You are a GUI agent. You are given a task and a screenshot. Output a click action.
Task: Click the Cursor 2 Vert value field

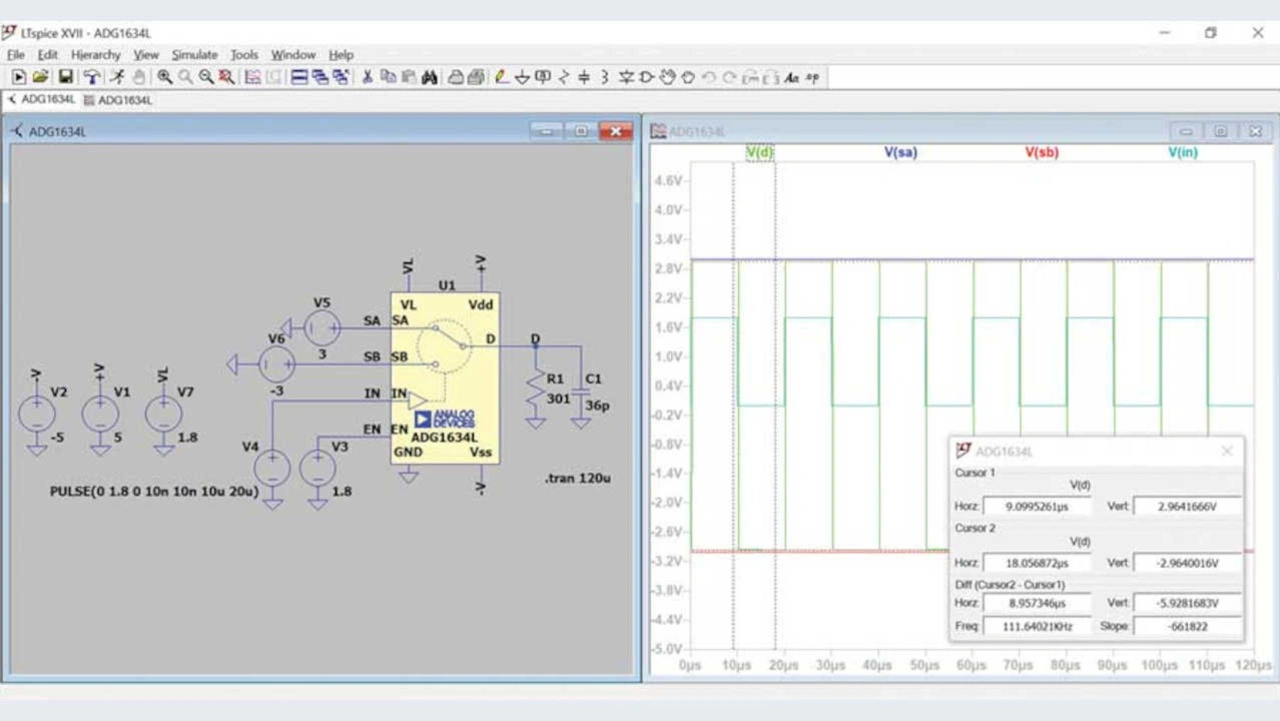1188,563
